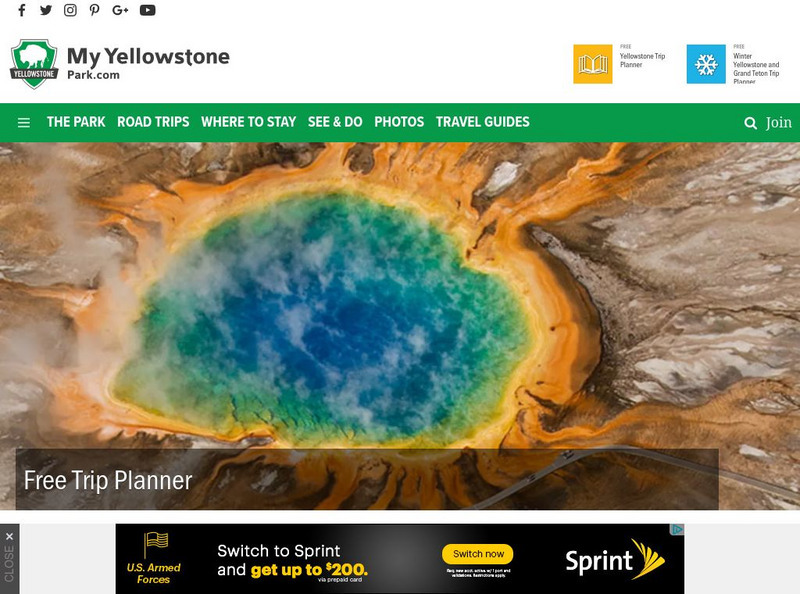Click the Yellowstone bison shield logo
The width and height of the screenshot is (800, 594).
(34, 64)
